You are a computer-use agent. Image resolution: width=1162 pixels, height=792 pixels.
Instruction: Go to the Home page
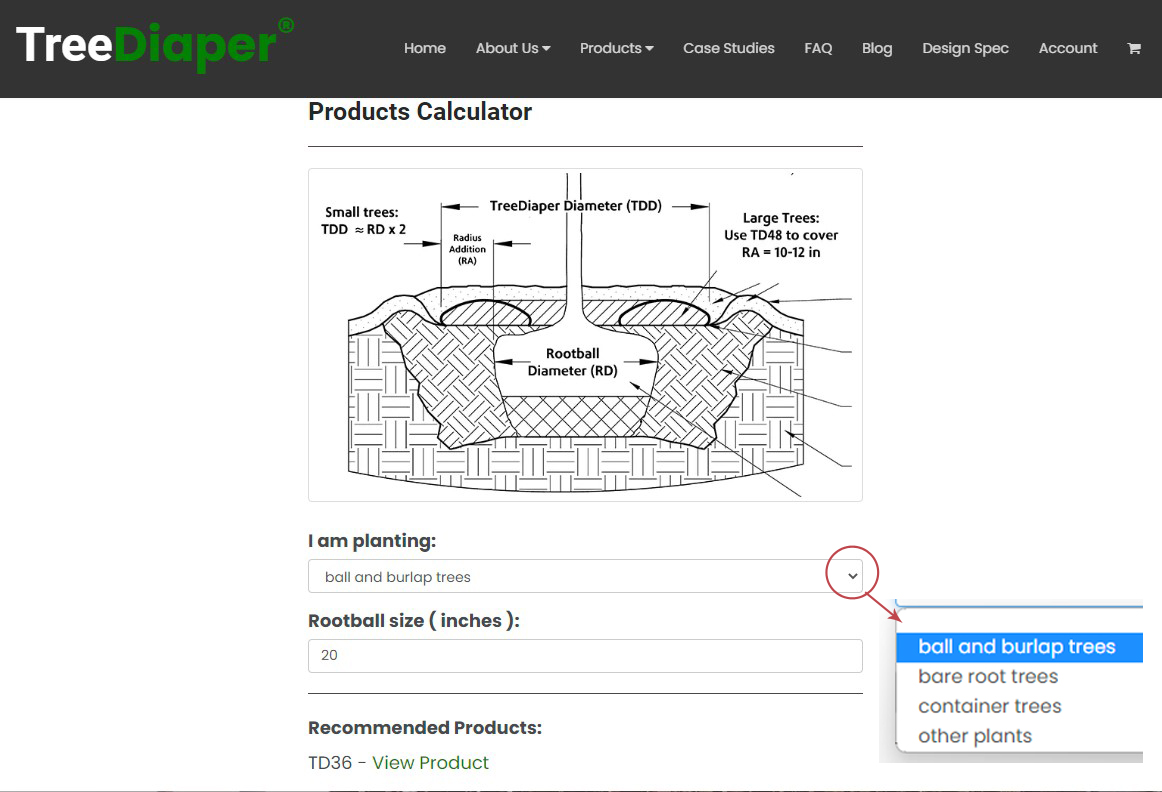click(425, 48)
